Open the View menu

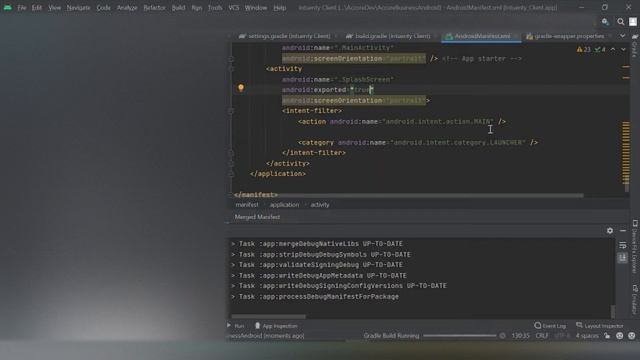[x=54, y=8]
